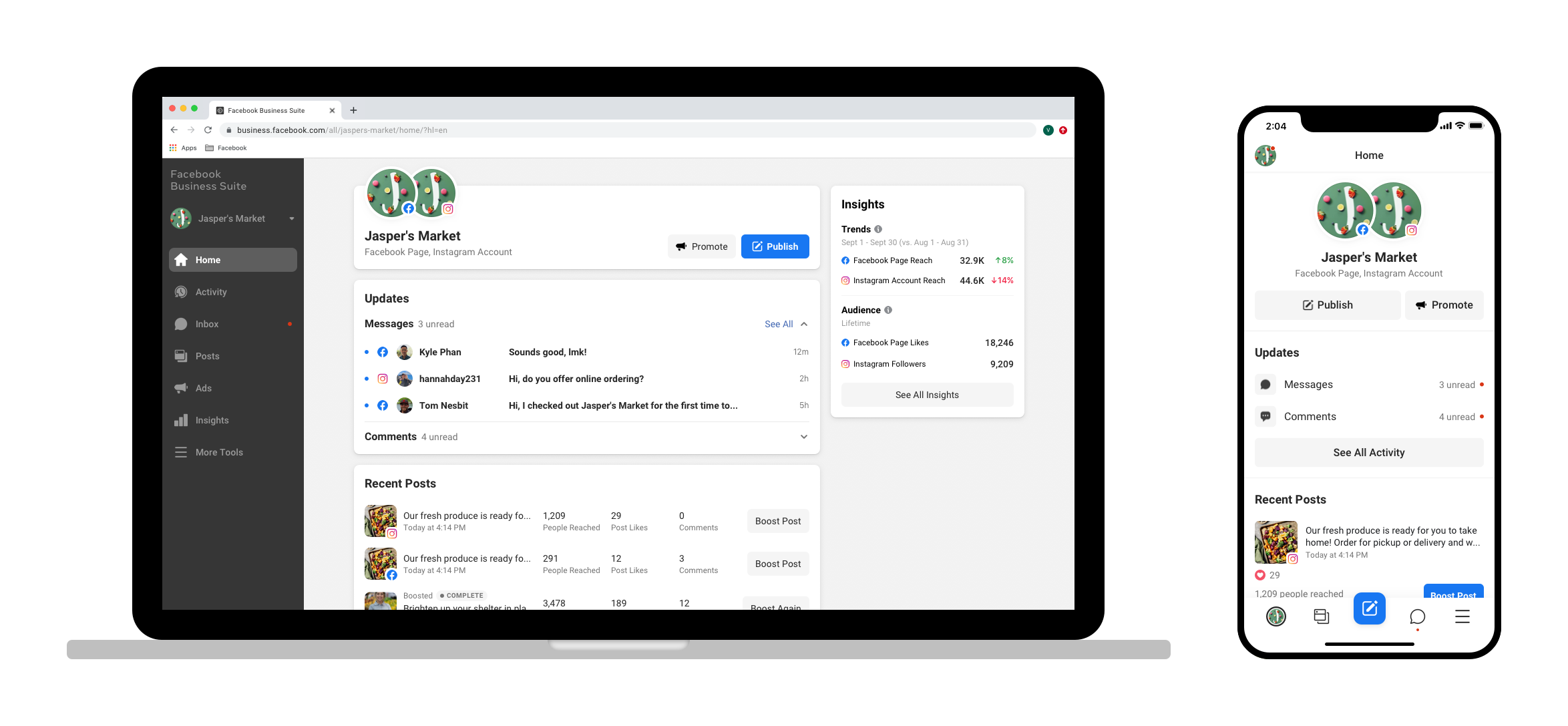The height and width of the screenshot is (726, 1568).
Task: Click See All Insights button
Action: [x=927, y=394]
